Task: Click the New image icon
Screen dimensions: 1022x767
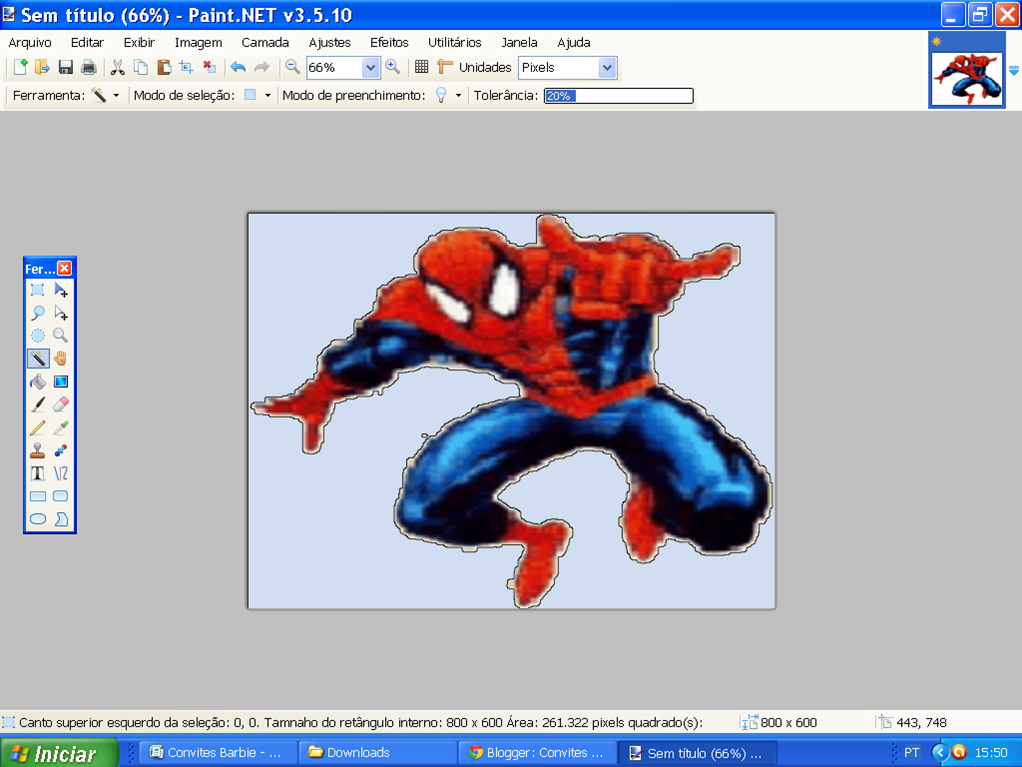Action: (x=20, y=67)
